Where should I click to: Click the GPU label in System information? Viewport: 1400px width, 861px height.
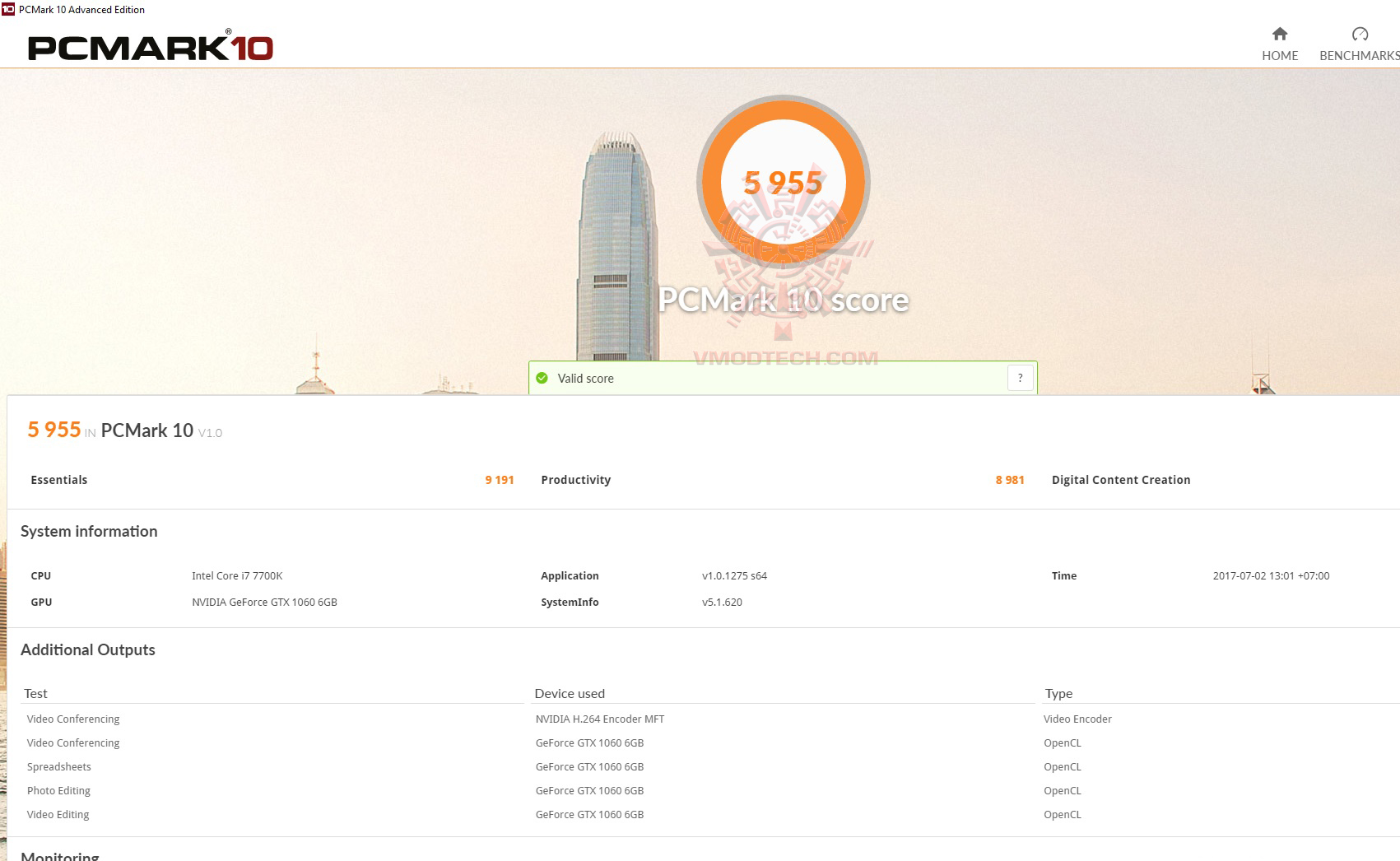pyautogui.click(x=41, y=603)
